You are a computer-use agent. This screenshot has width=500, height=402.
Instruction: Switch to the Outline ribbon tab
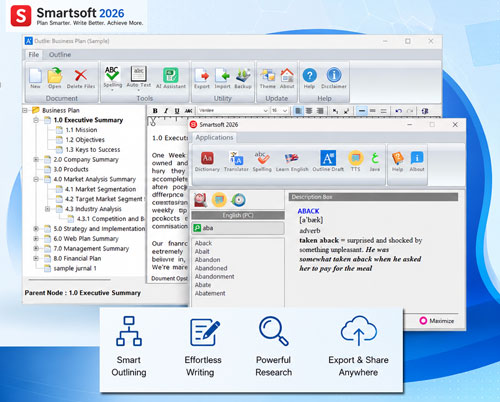coord(60,55)
